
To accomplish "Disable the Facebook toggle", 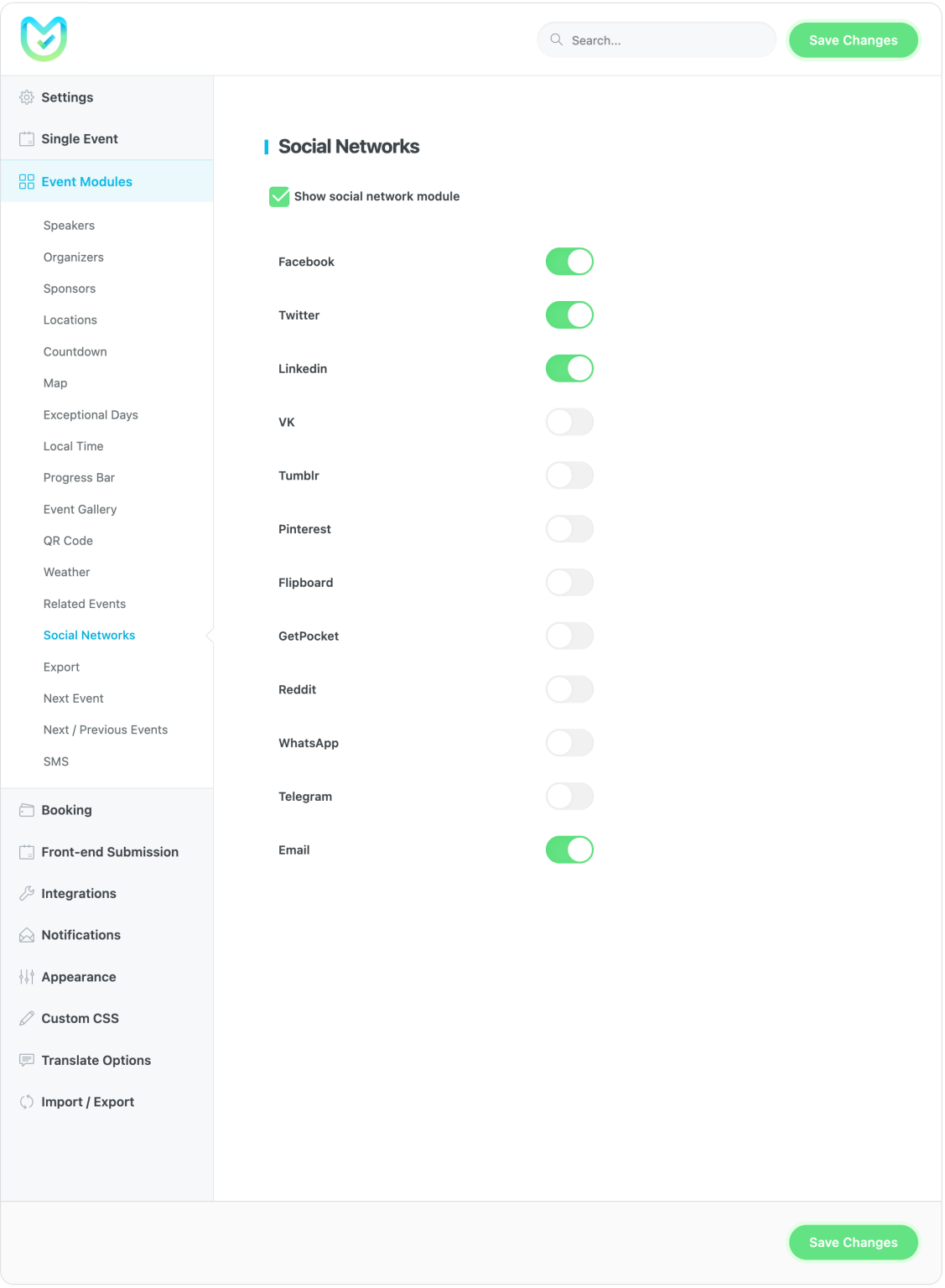I will (x=569, y=262).
